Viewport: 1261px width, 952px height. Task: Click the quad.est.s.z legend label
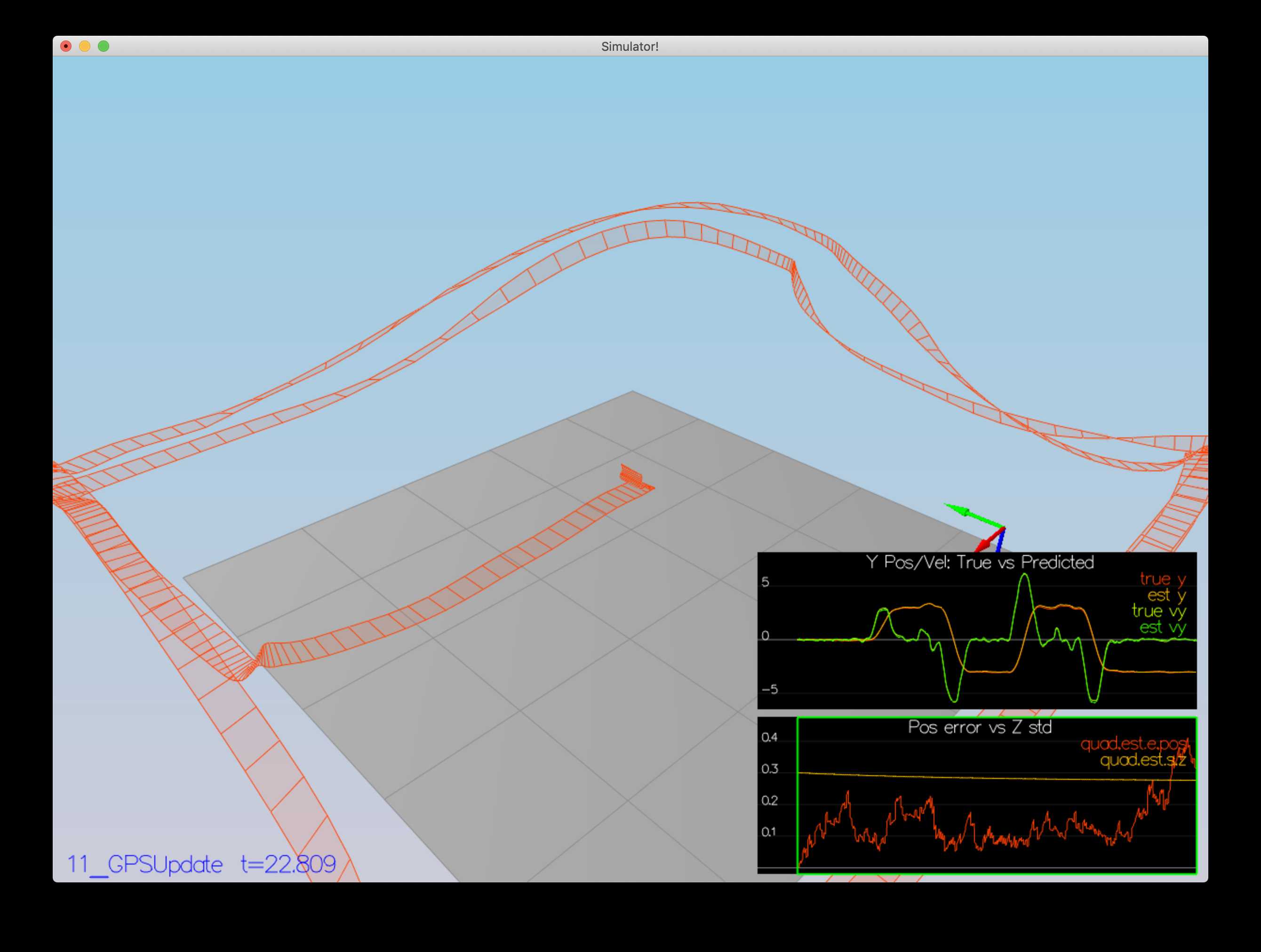pyautogui.click(x=1142, y=760)
